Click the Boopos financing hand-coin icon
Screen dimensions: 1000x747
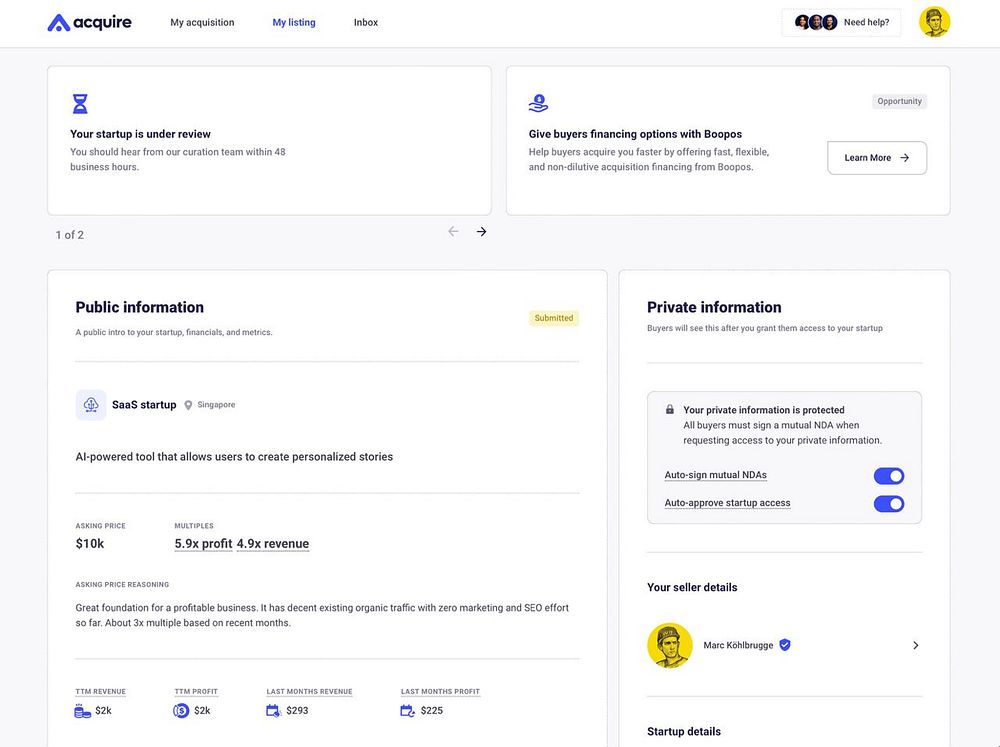click(x=538, y=103)
